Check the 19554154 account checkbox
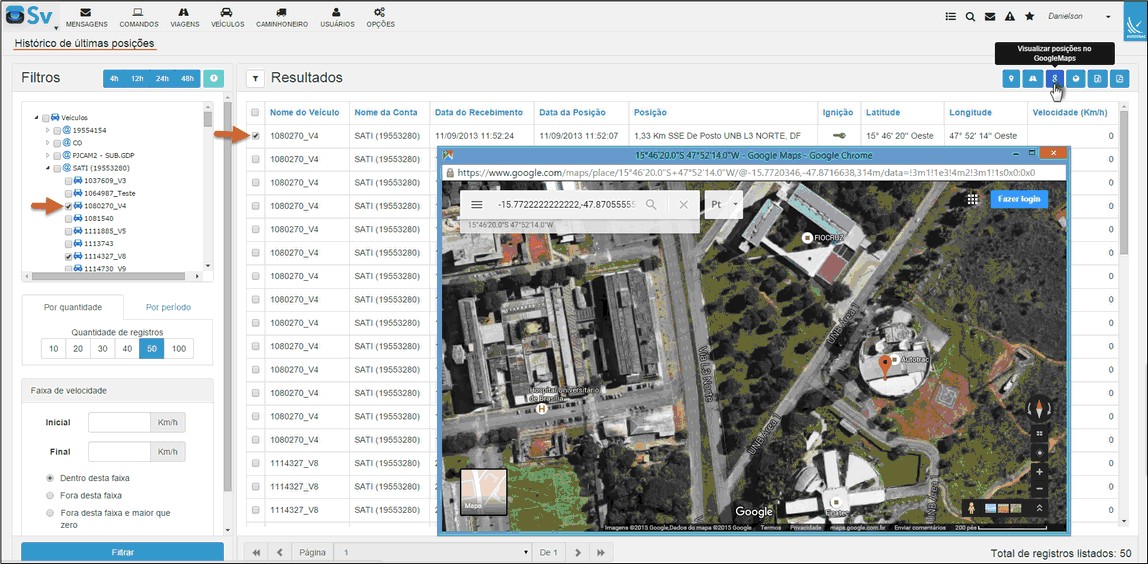Screen dimensions: 1148x564 click(x=56, y=130)
